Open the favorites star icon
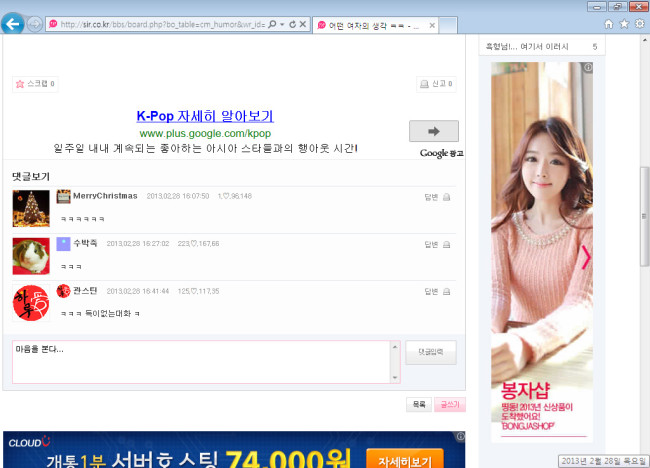This screenshot has height=468, width=650. (624, 23)
